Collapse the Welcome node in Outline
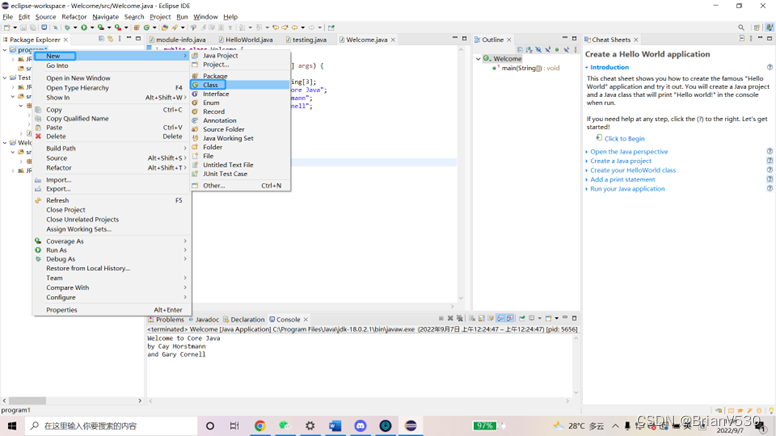776x436 pixels. coord(479,58)
